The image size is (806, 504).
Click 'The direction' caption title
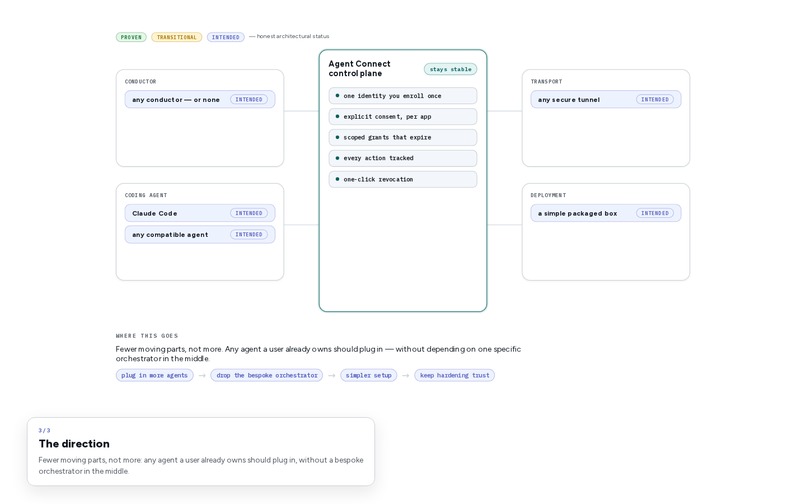click(x=74, y=443)
